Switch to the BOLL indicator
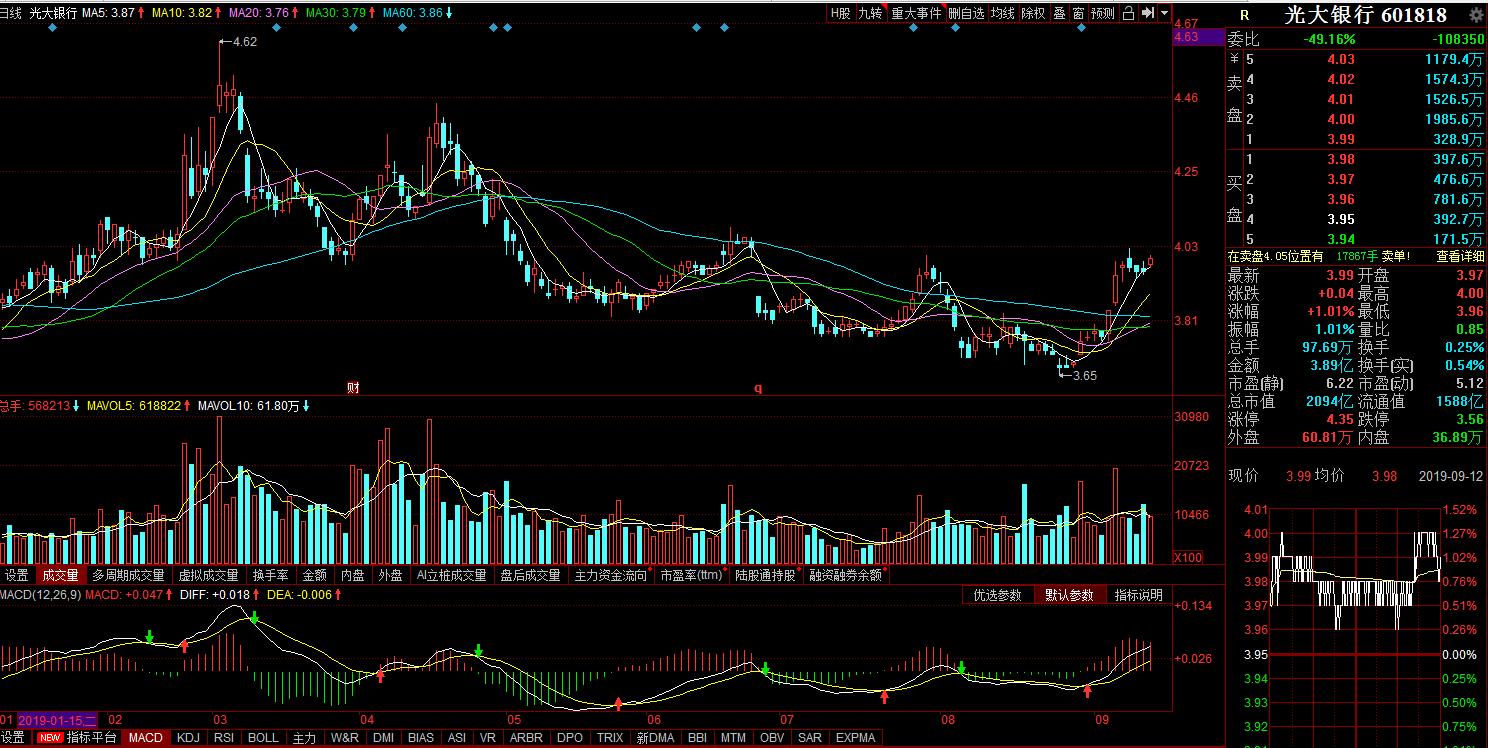This screenshot has height=748, width=1488. click(263, 738)
